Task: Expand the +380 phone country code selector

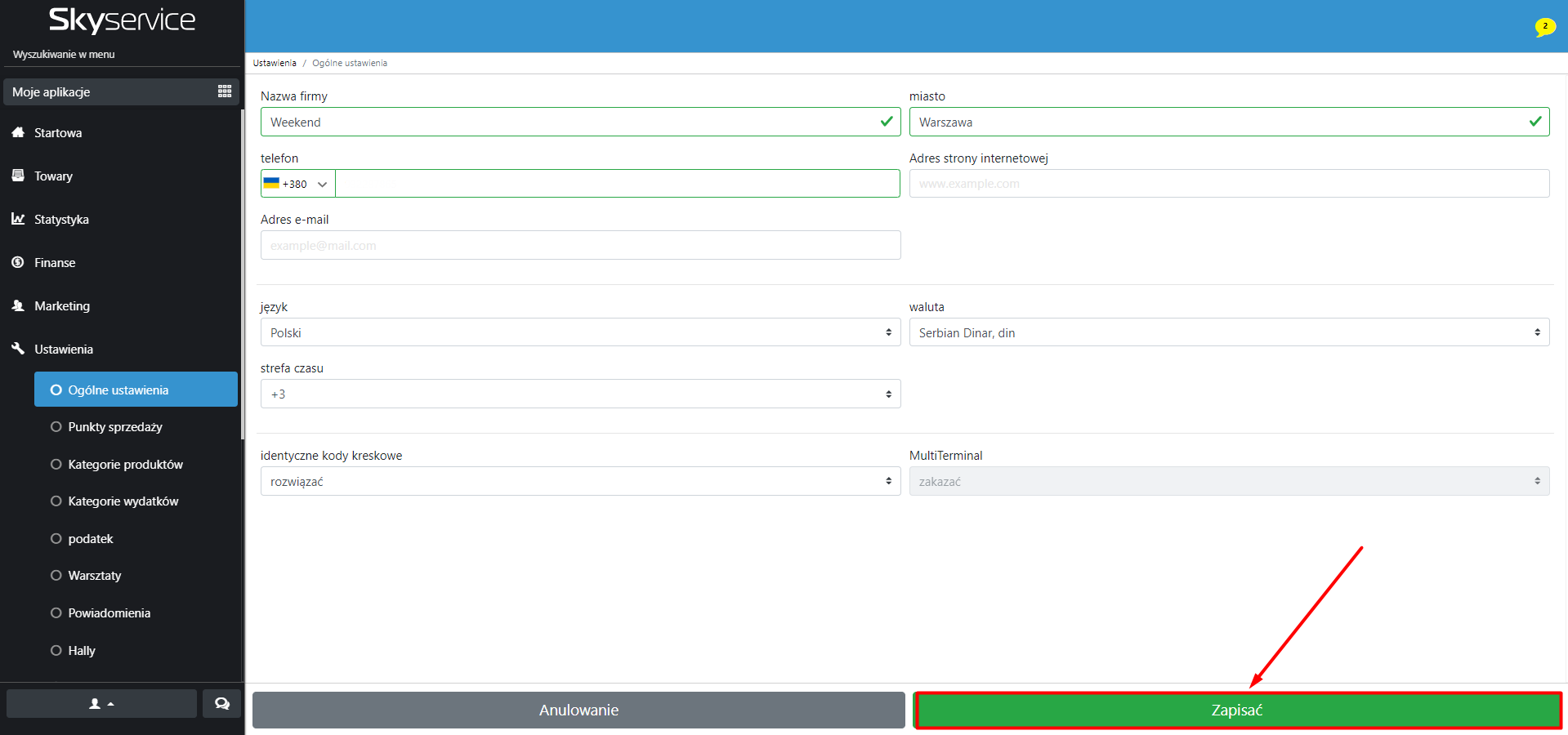Action: [297, 184]
